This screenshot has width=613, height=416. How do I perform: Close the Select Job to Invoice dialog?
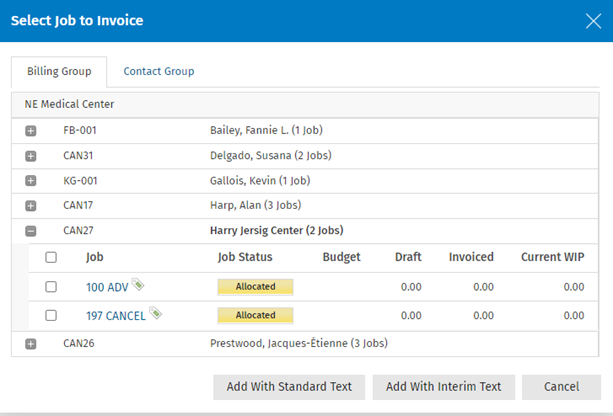(593, 21)
